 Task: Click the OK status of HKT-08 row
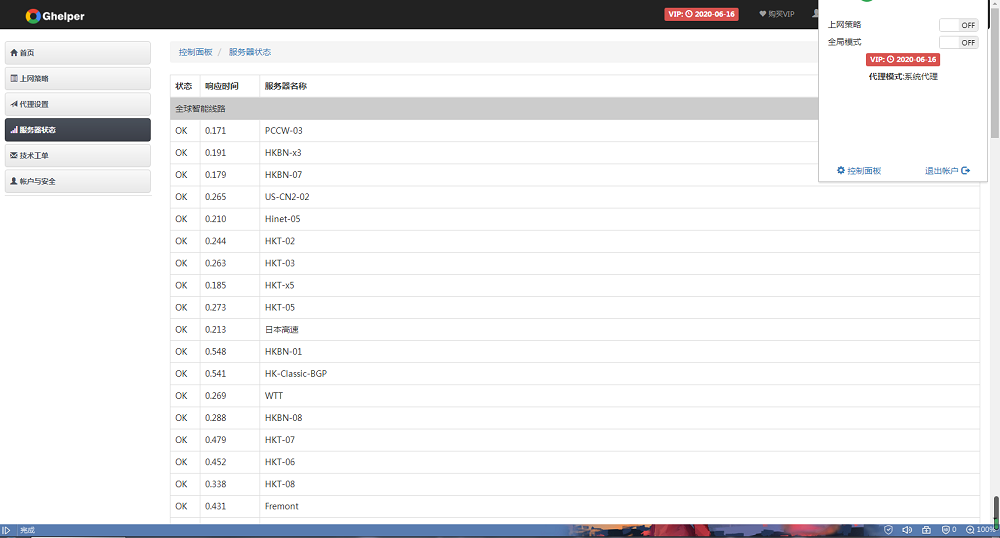181,484
